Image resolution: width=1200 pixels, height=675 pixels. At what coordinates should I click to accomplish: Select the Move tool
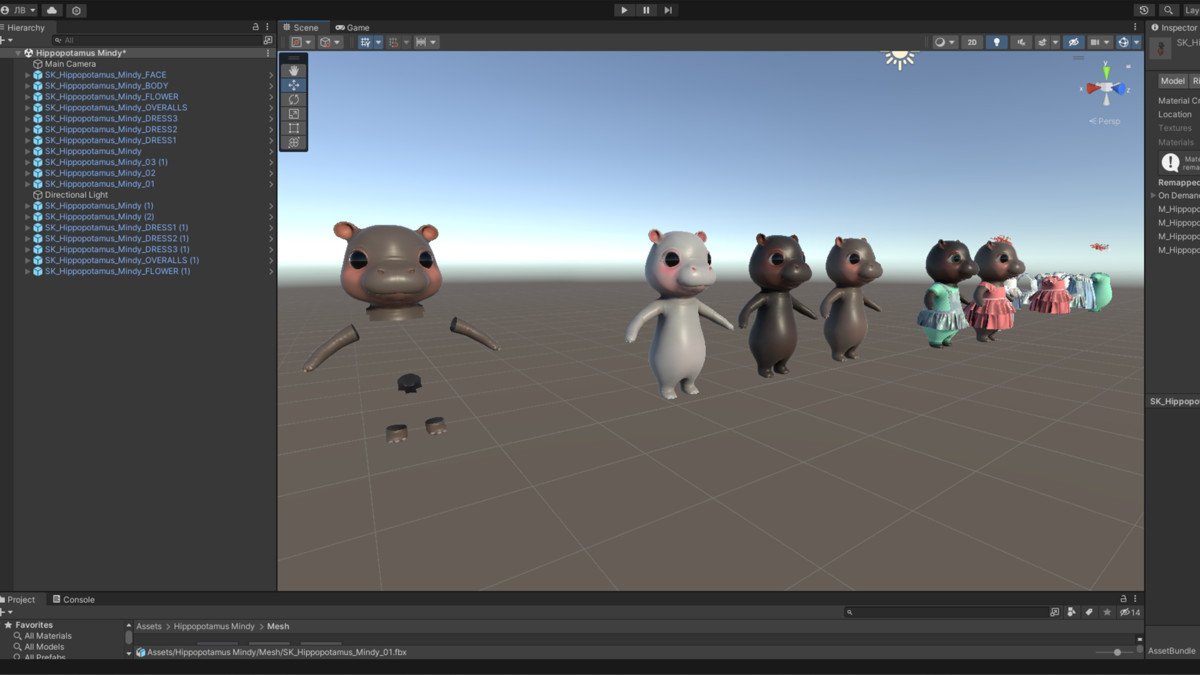pyautogui.click(x=294, y=85)
